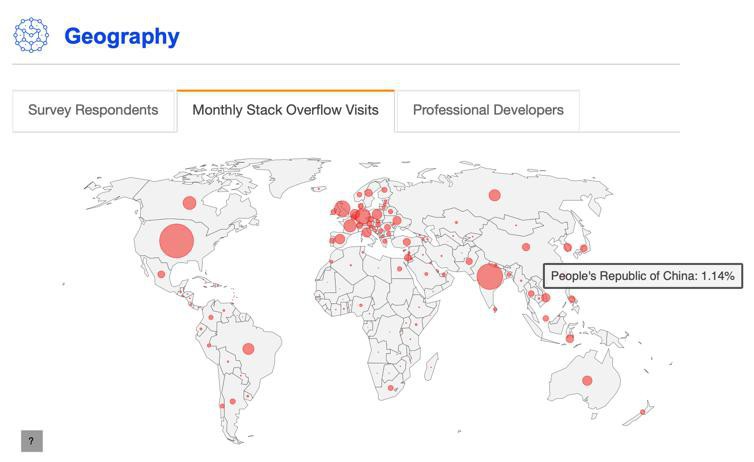Click the Geography network logo icon
Viewport: 754px width, 462px height.
(x=31, y=36)
